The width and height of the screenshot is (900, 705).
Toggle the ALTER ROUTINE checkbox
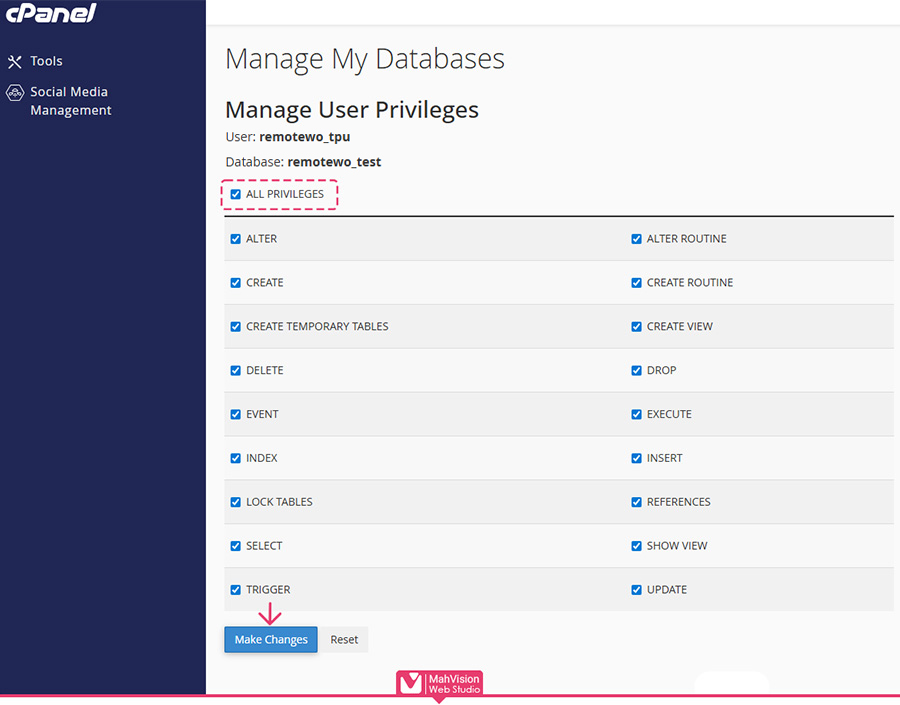[x=636, y=239]
